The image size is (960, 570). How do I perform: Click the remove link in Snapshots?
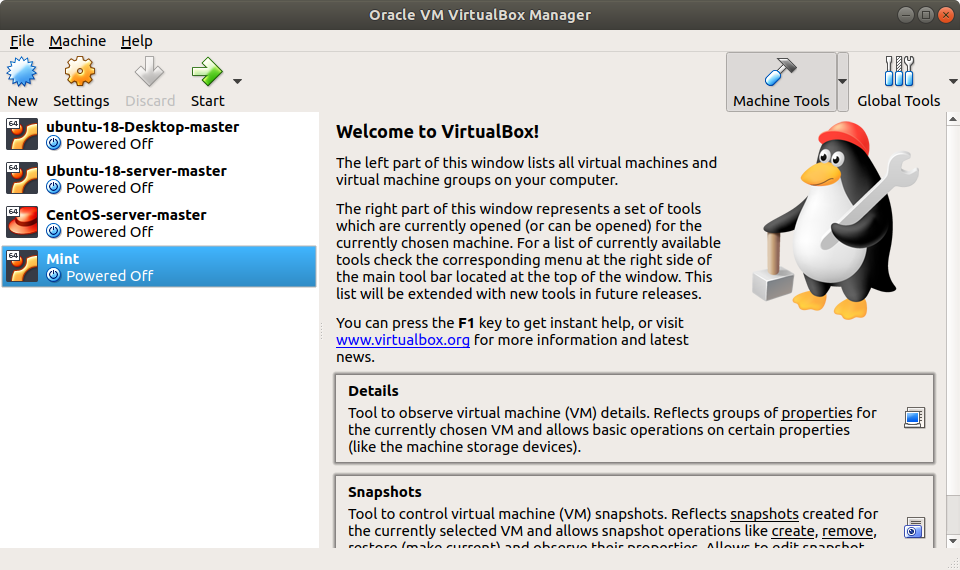tap(847, 531)
